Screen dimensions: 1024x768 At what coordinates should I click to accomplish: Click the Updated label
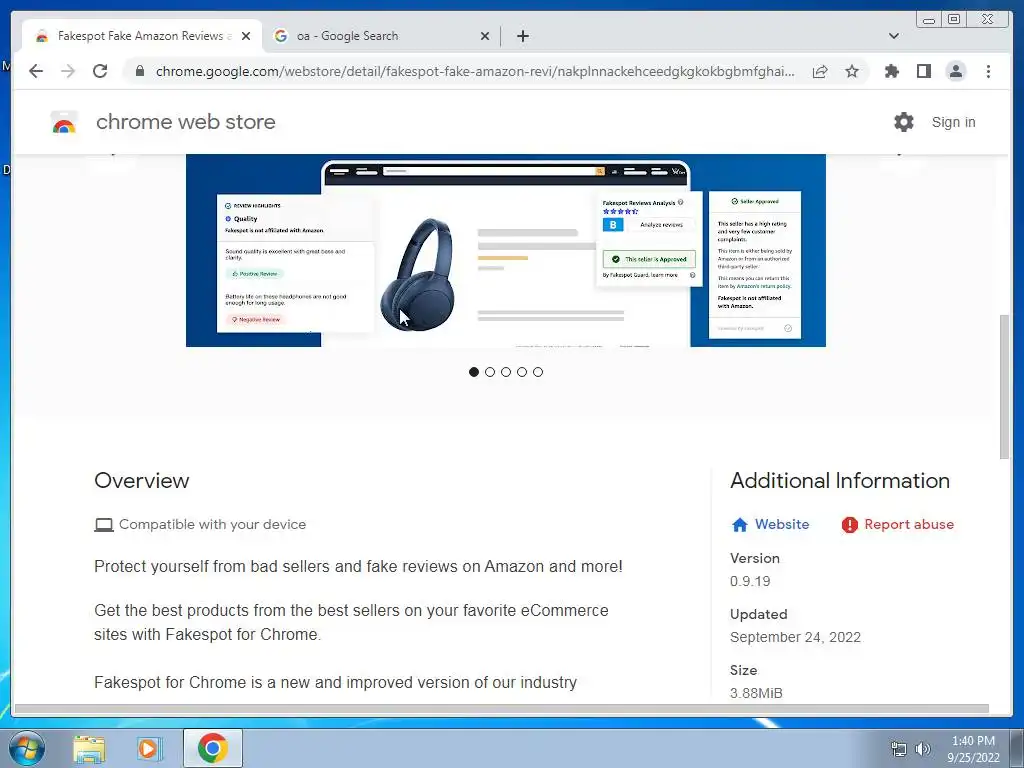click(759, 615)
